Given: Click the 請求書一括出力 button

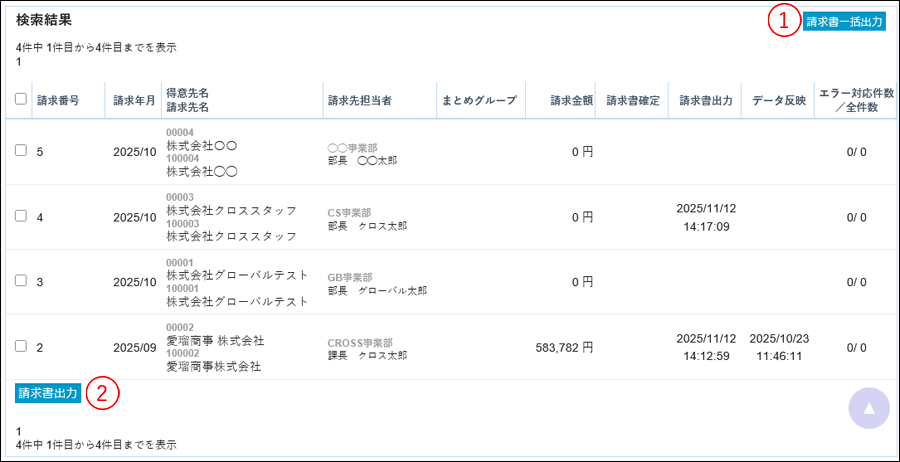Looking at the screenshot, I should [844, 22].
